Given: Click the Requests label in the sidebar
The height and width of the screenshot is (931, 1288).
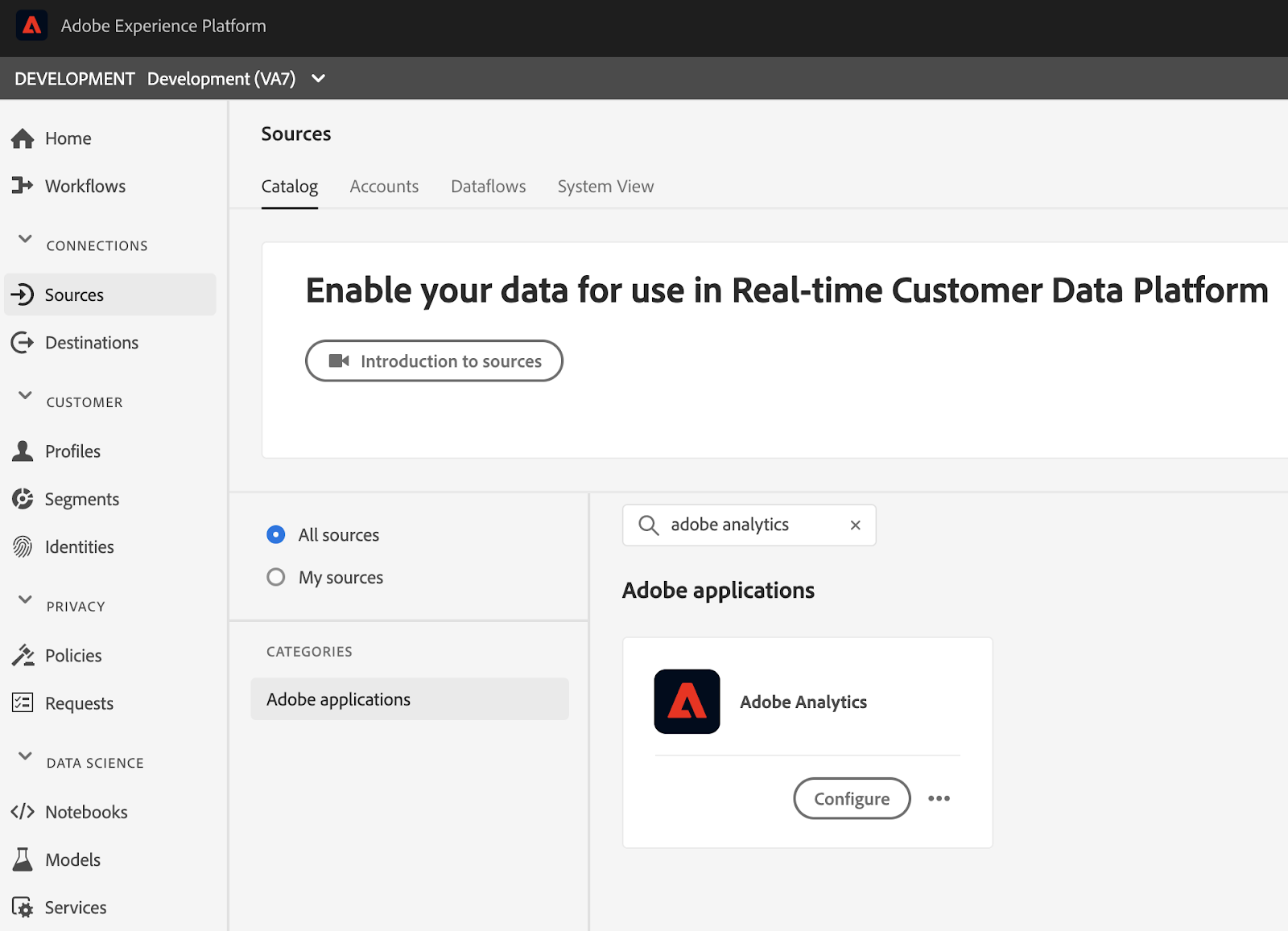Looking at the screenshot, I should coord(79,703).
